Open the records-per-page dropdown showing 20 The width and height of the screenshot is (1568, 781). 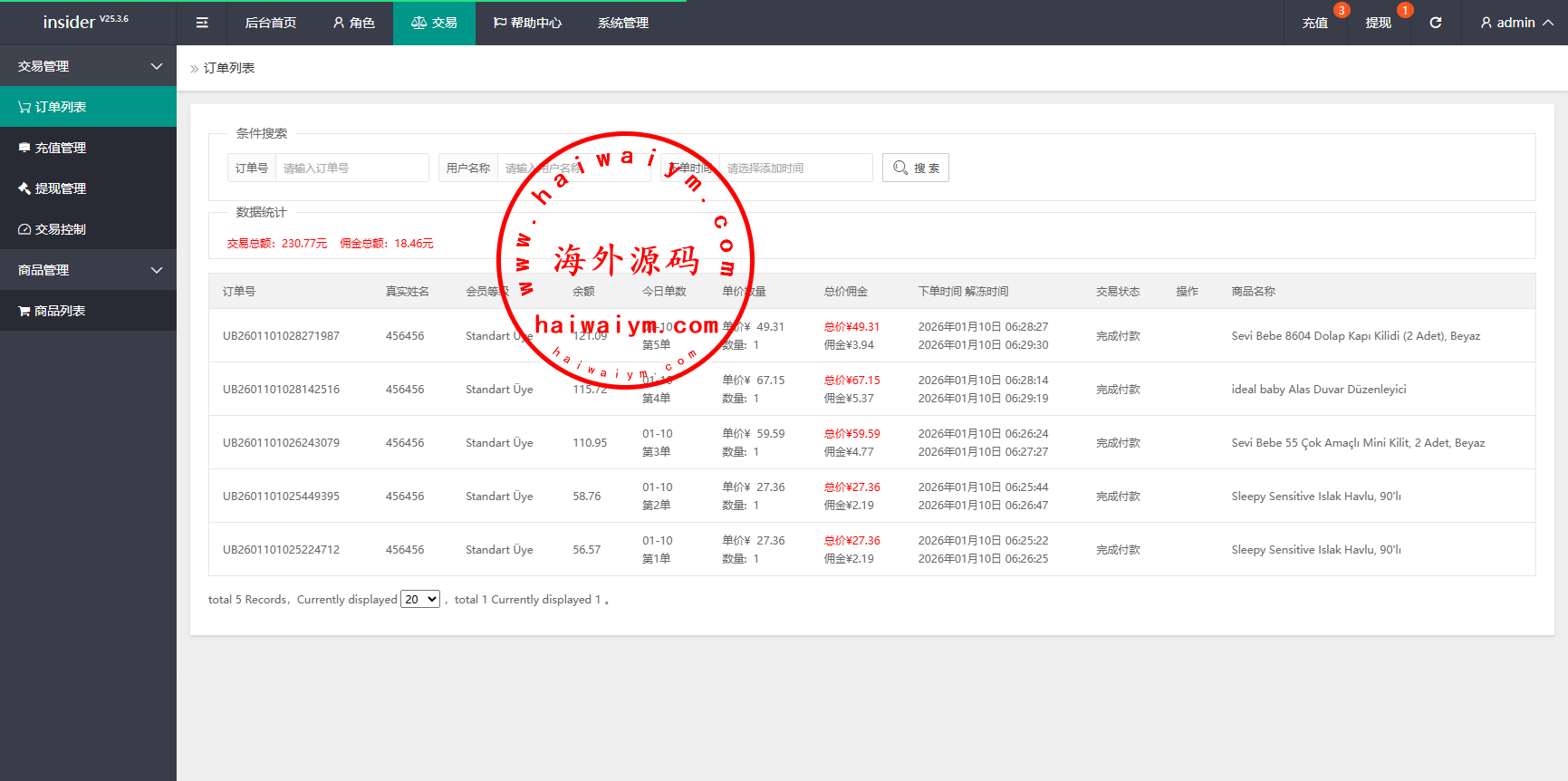click(x=420, y=600)
